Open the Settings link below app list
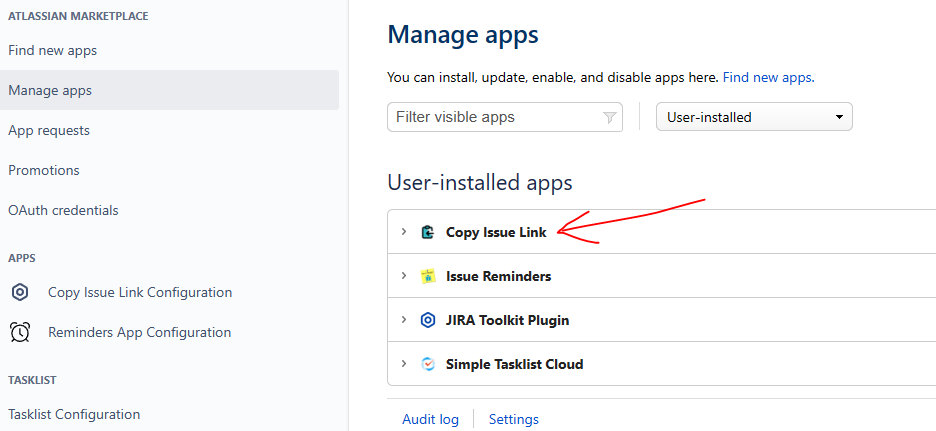 point(514,419)
